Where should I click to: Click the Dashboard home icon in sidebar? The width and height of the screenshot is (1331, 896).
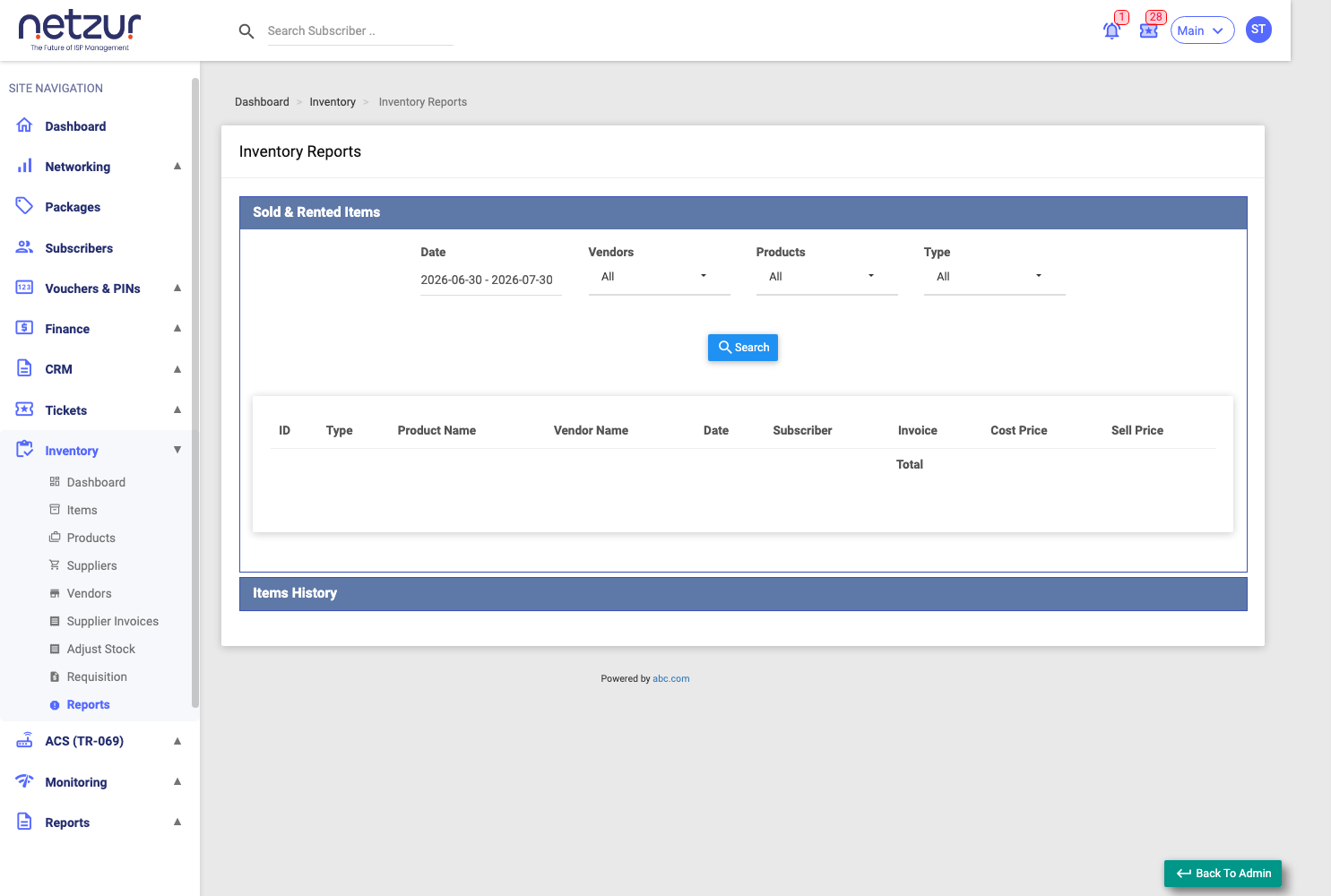24,125
